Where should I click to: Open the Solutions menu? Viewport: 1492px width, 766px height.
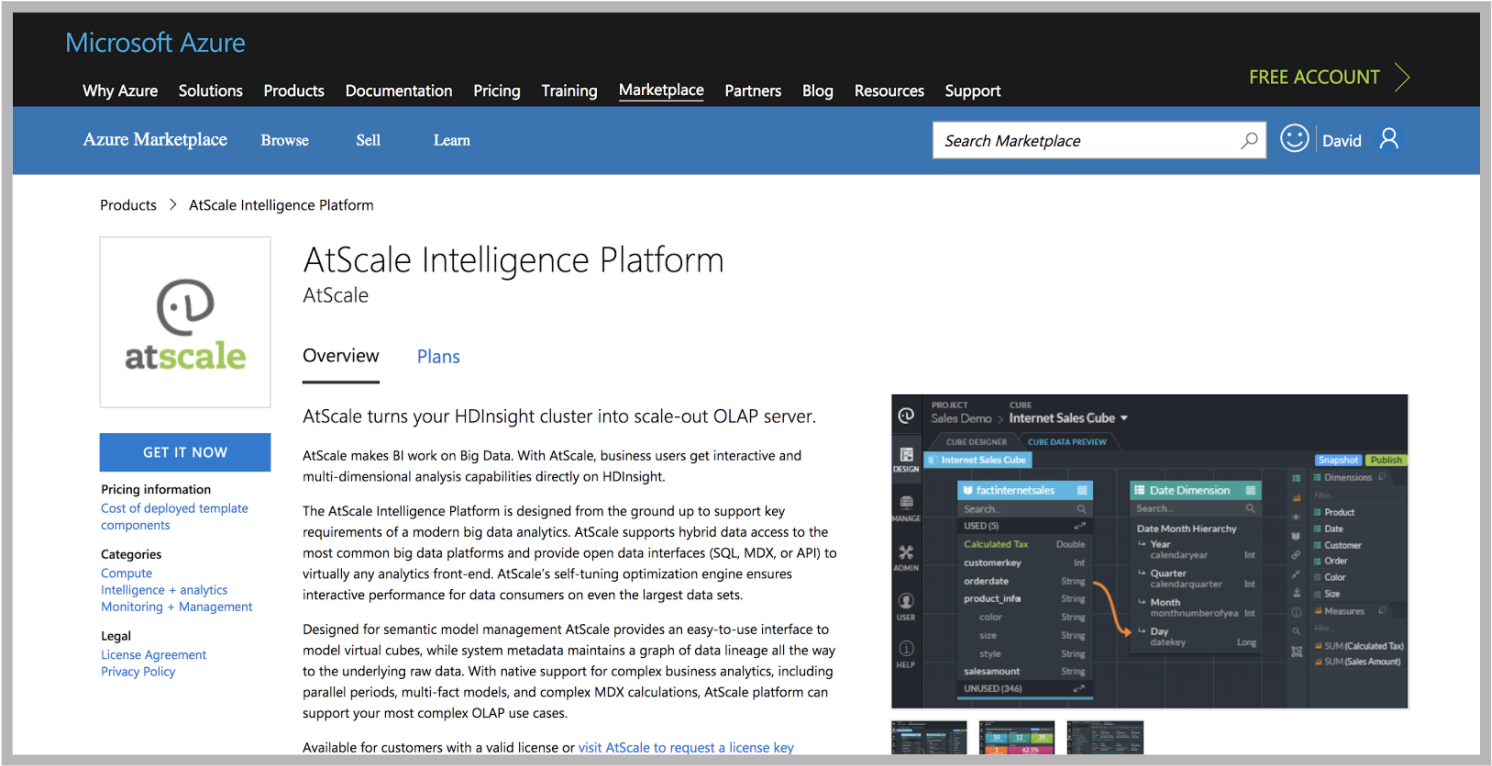pos(211,91)
